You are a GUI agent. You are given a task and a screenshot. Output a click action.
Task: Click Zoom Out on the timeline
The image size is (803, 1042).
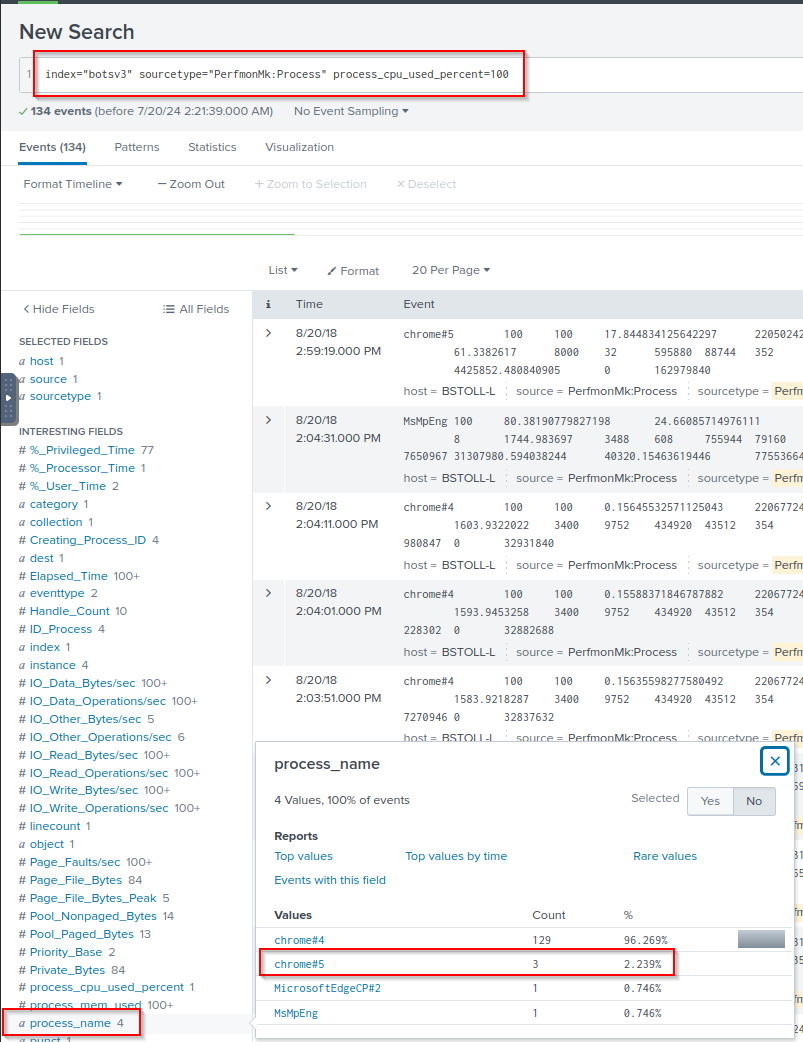191,184
